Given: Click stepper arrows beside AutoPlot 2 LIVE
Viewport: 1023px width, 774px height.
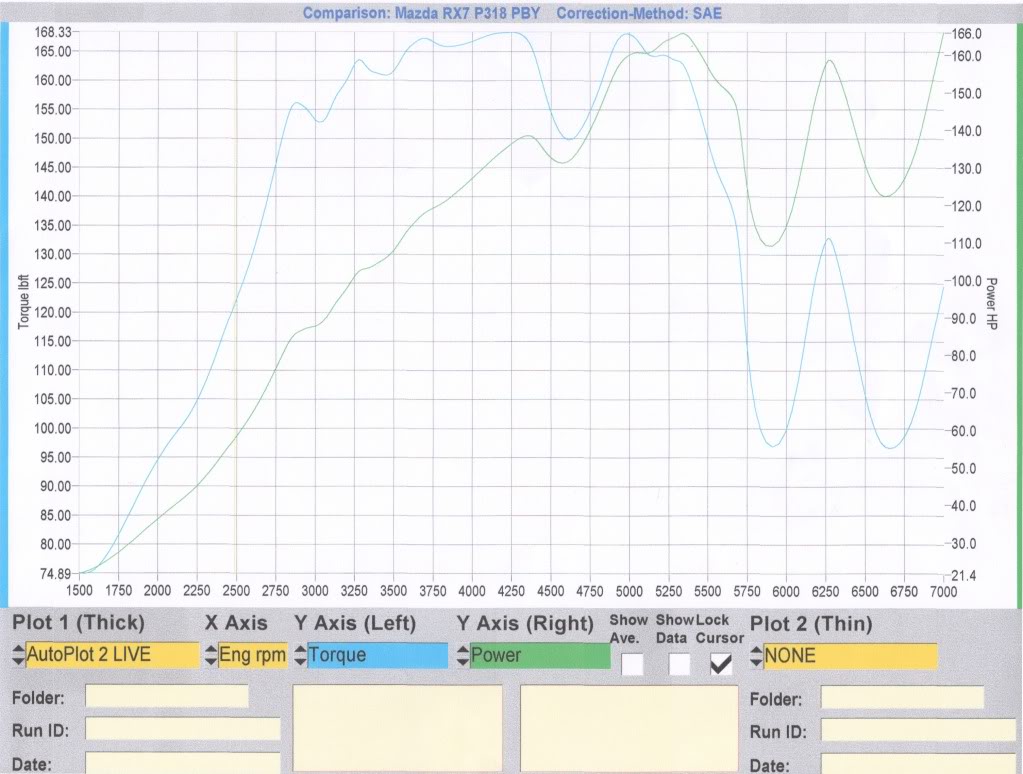Looking at the screenshot, I should [18, 657].
